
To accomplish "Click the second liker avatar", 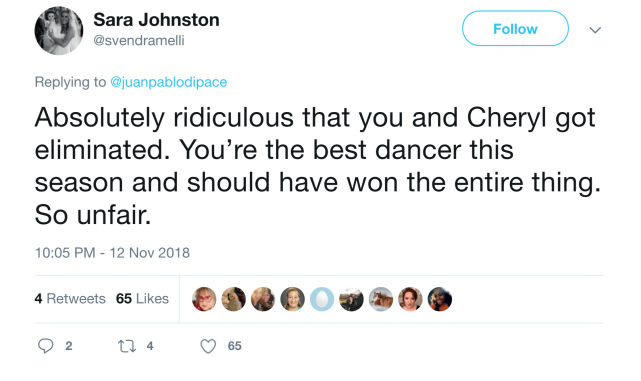I will point(233,299).
